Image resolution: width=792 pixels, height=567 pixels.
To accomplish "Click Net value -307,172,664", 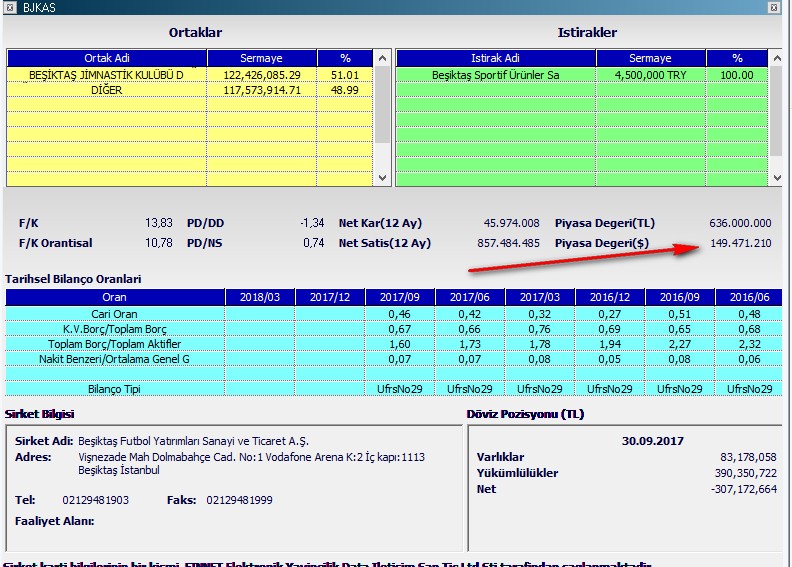I will point(744,489).
